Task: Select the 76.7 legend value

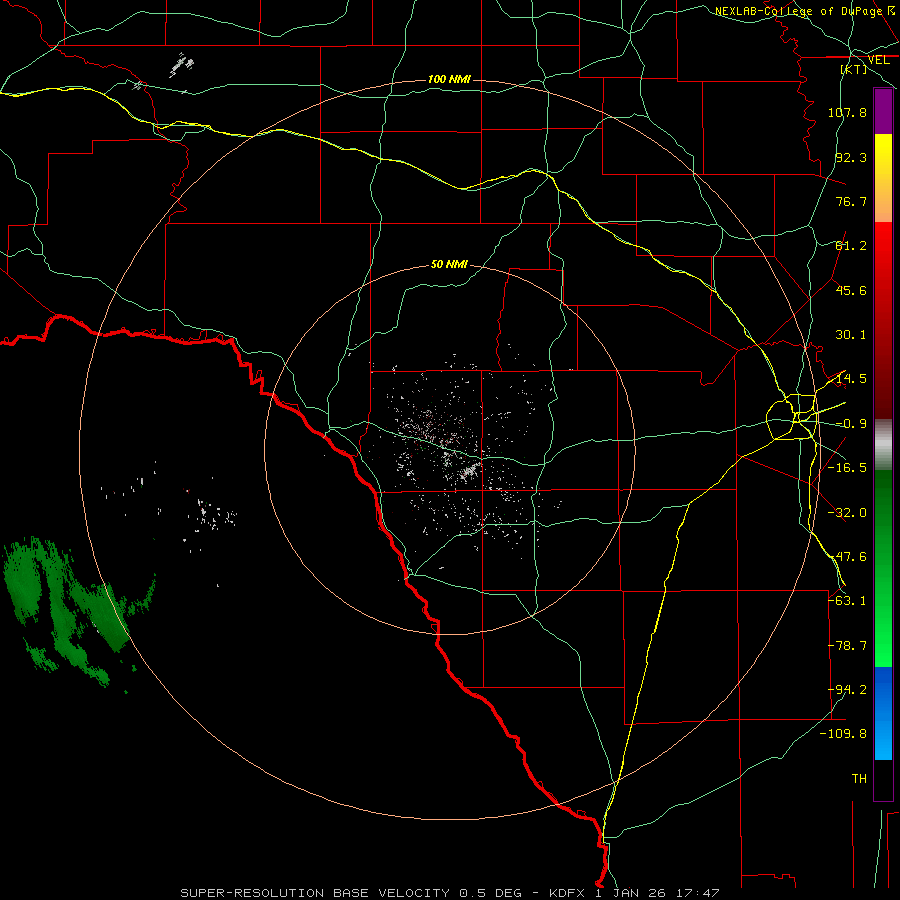Action: tap(851, 201)
